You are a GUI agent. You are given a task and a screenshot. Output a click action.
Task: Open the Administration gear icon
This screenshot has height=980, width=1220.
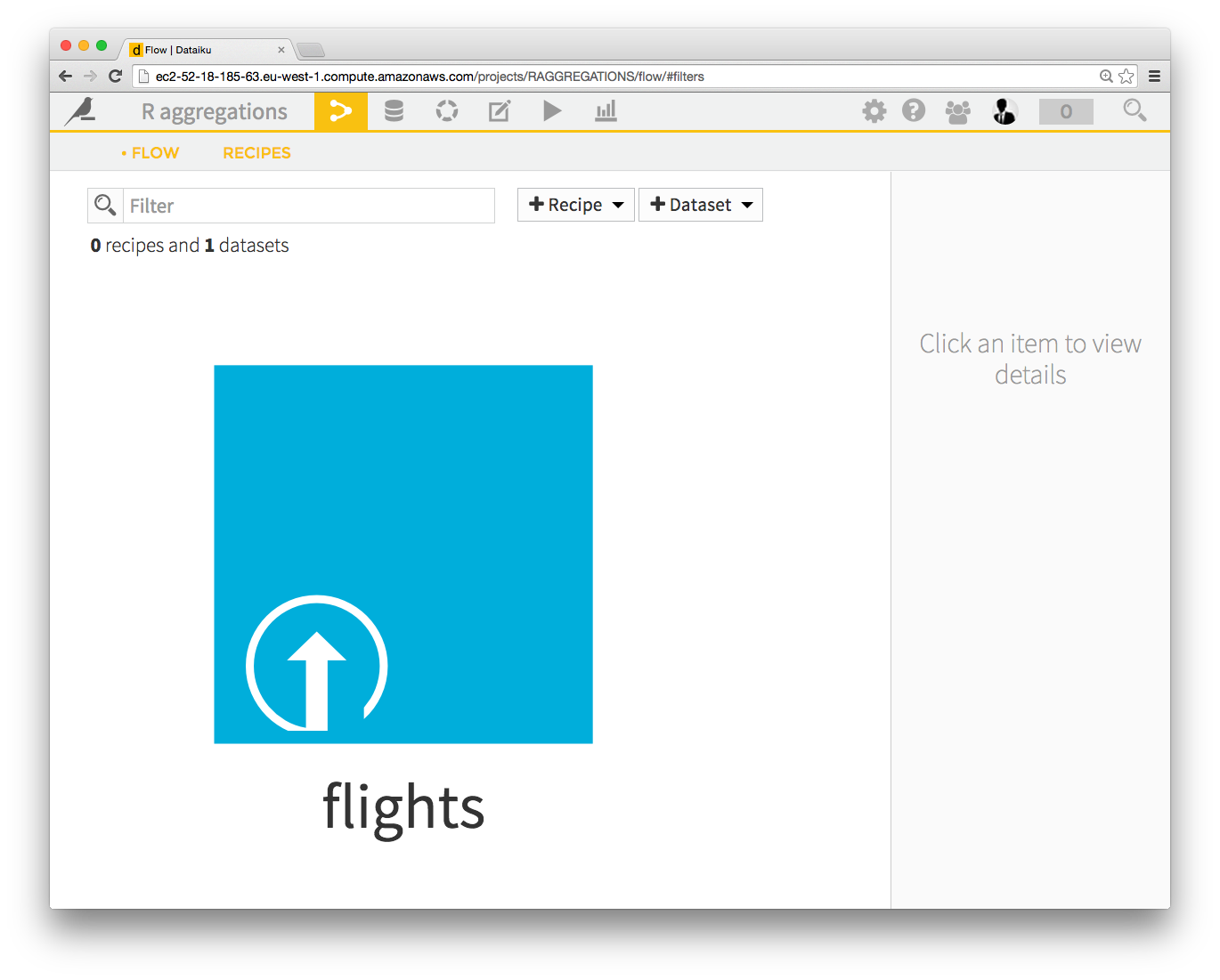click(874, 111)
